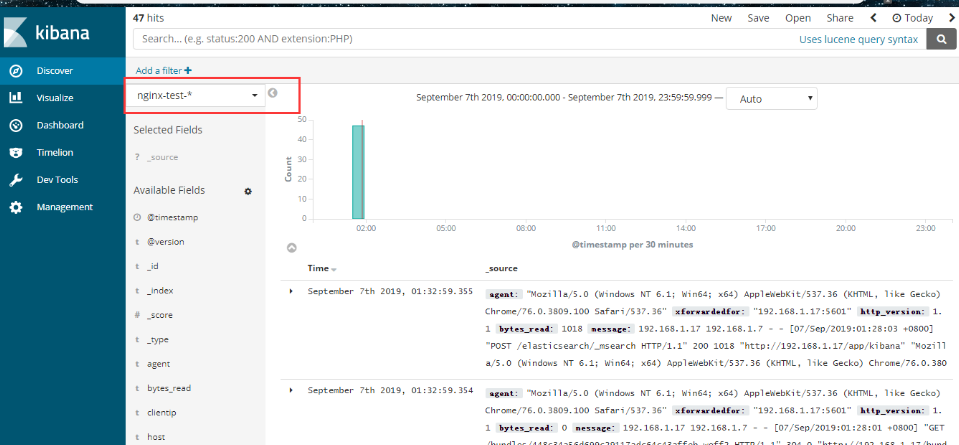
Task: Select the New menu item
Action: [721, 18]
